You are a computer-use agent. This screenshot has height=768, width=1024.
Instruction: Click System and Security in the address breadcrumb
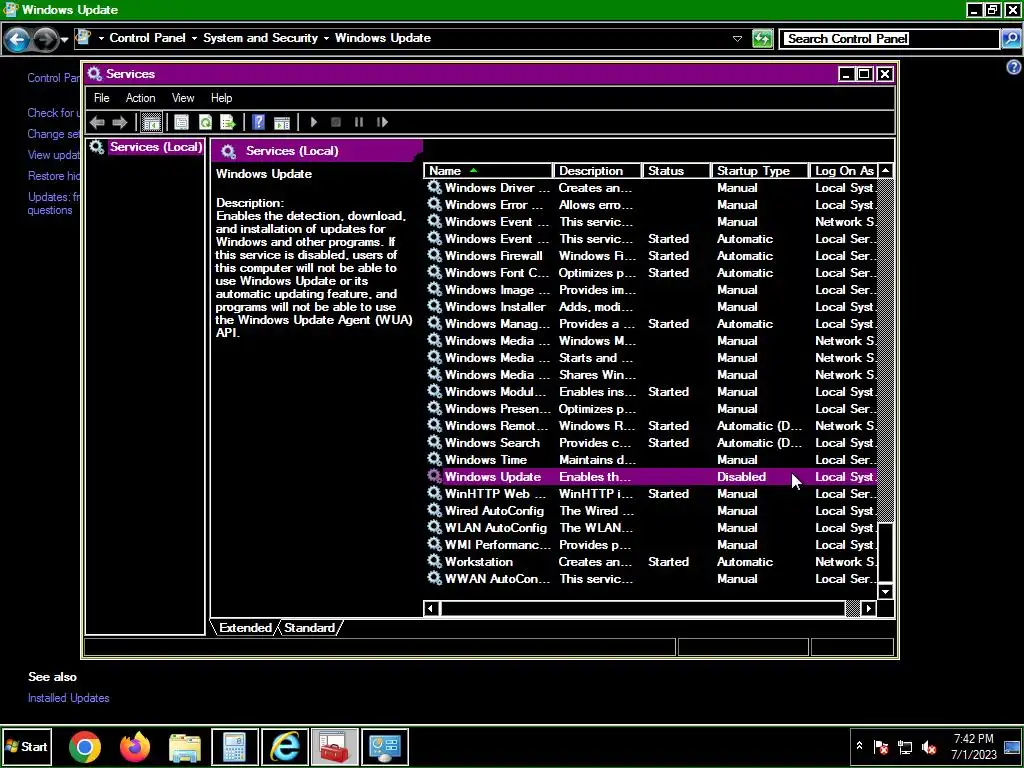(260, 38)
